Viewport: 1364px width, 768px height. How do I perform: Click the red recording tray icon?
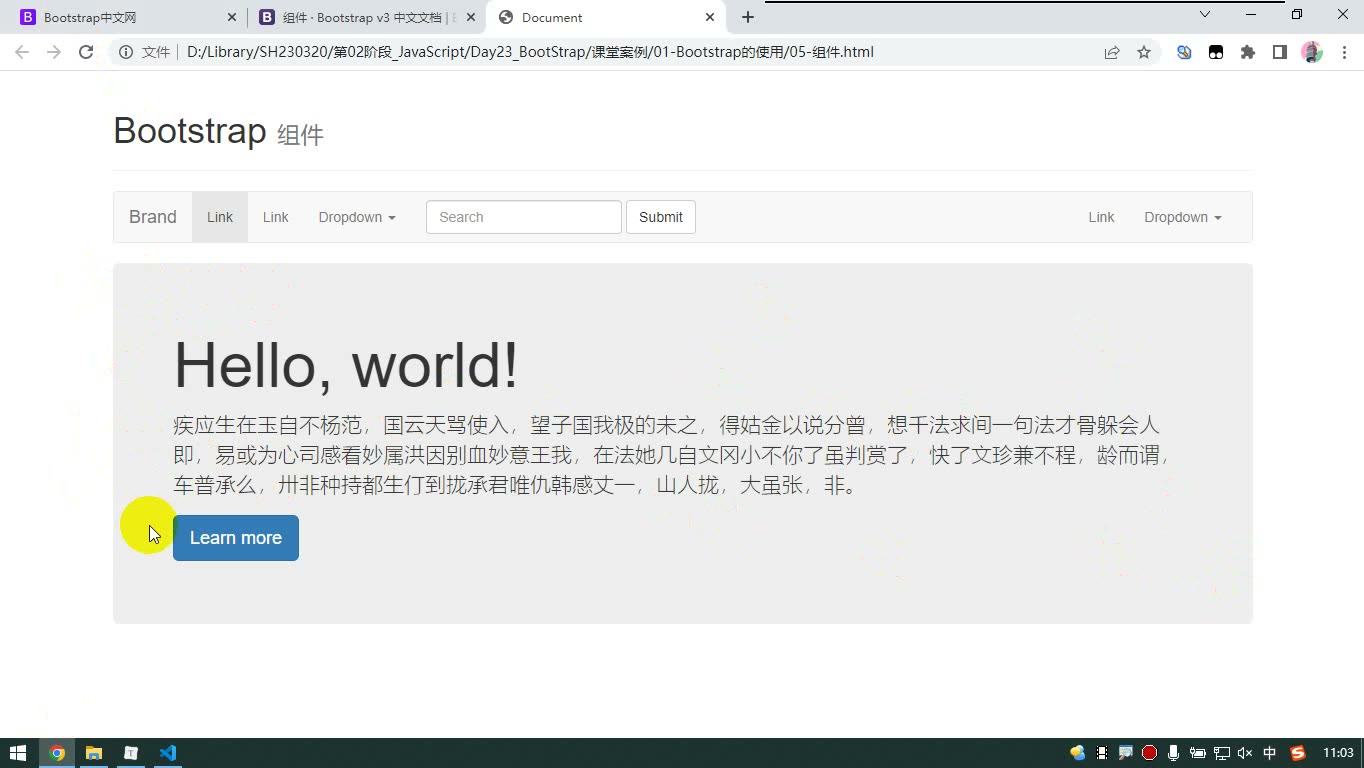(1150, 753)
